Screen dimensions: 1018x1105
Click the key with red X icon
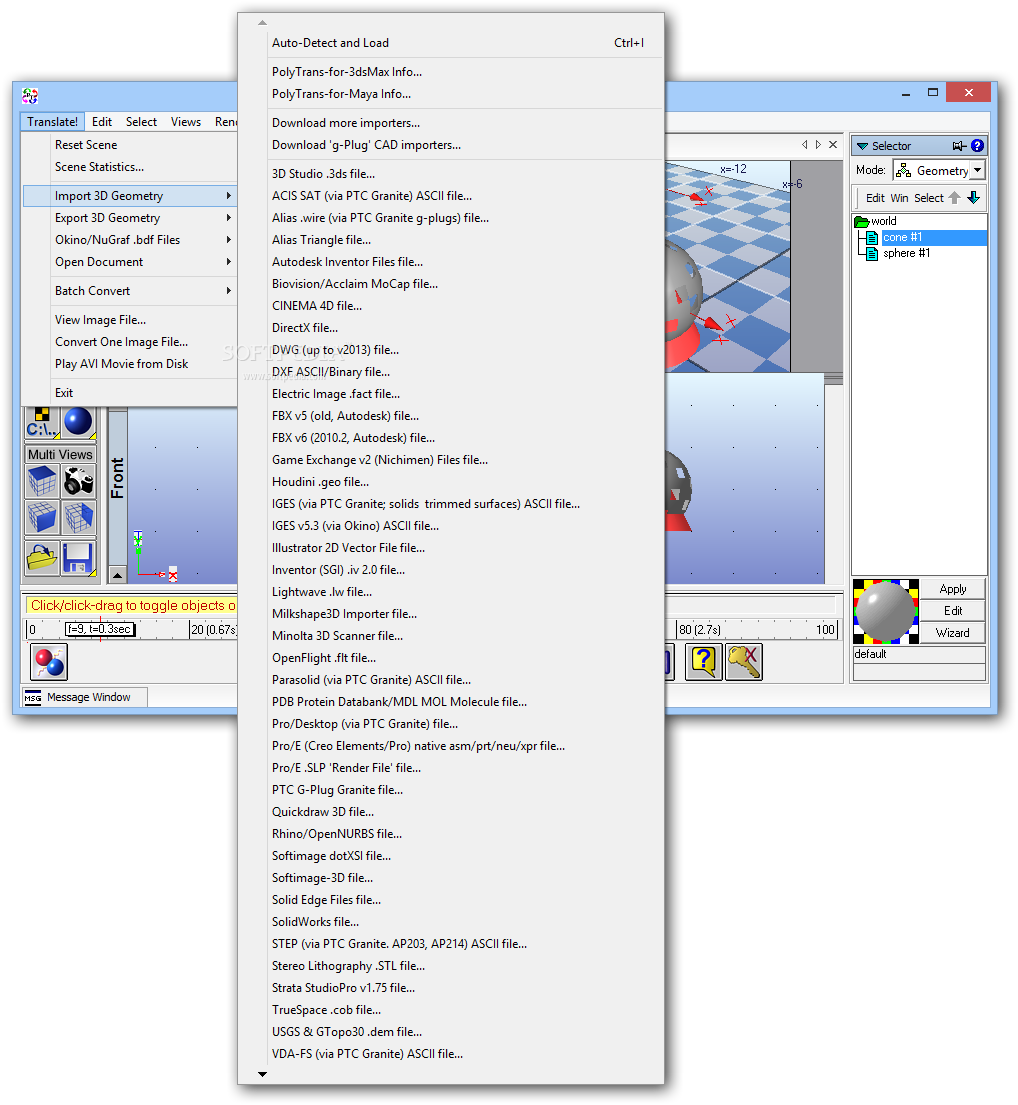[x=744, y=662]
